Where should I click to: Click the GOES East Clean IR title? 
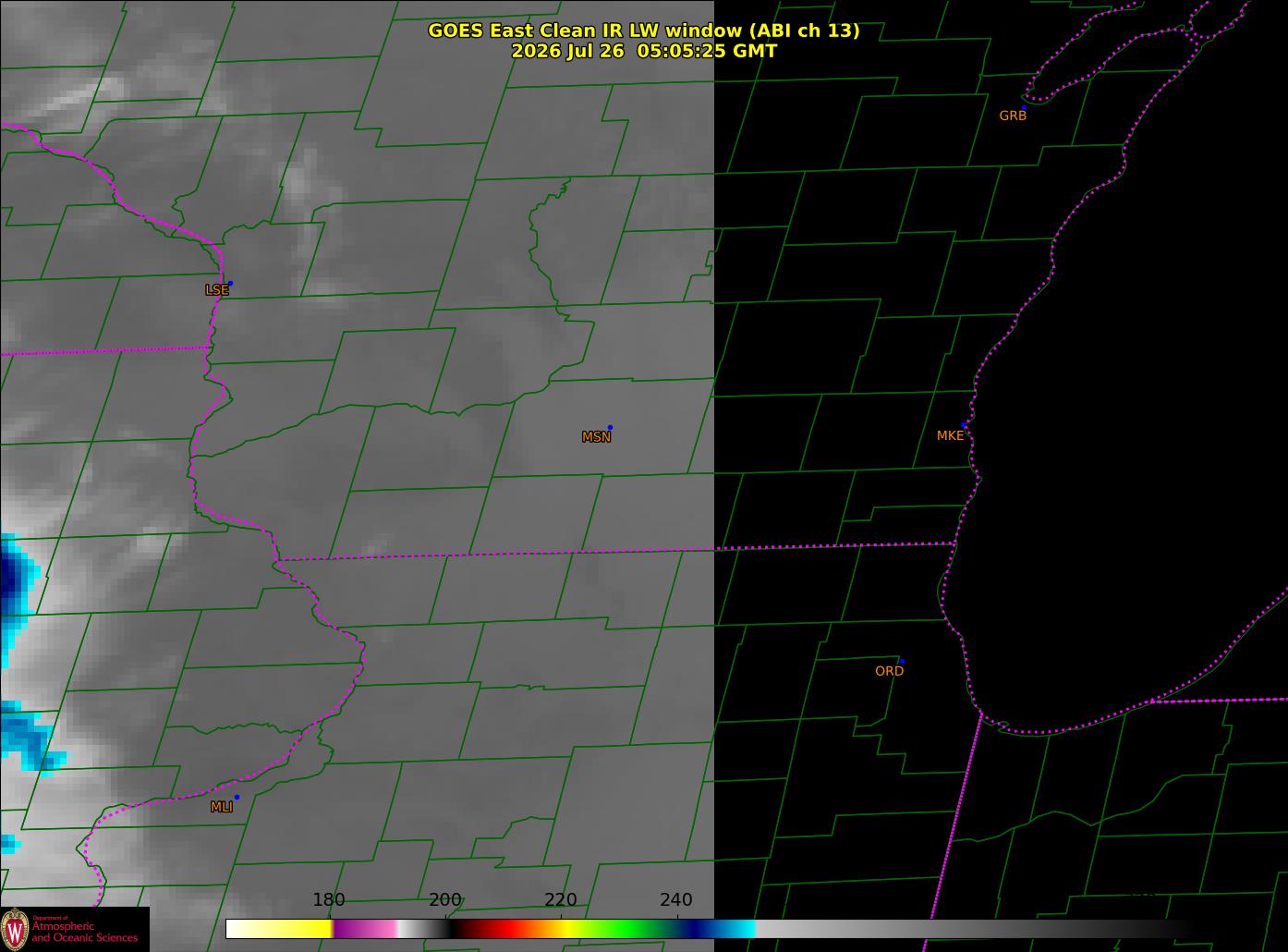click(643, 31)
